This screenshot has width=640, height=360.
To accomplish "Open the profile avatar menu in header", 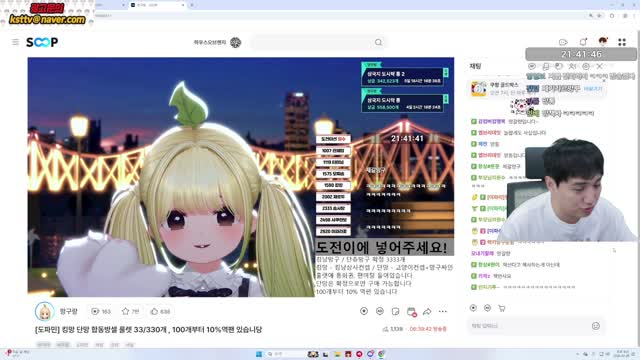I will click(x=603, y=42).
